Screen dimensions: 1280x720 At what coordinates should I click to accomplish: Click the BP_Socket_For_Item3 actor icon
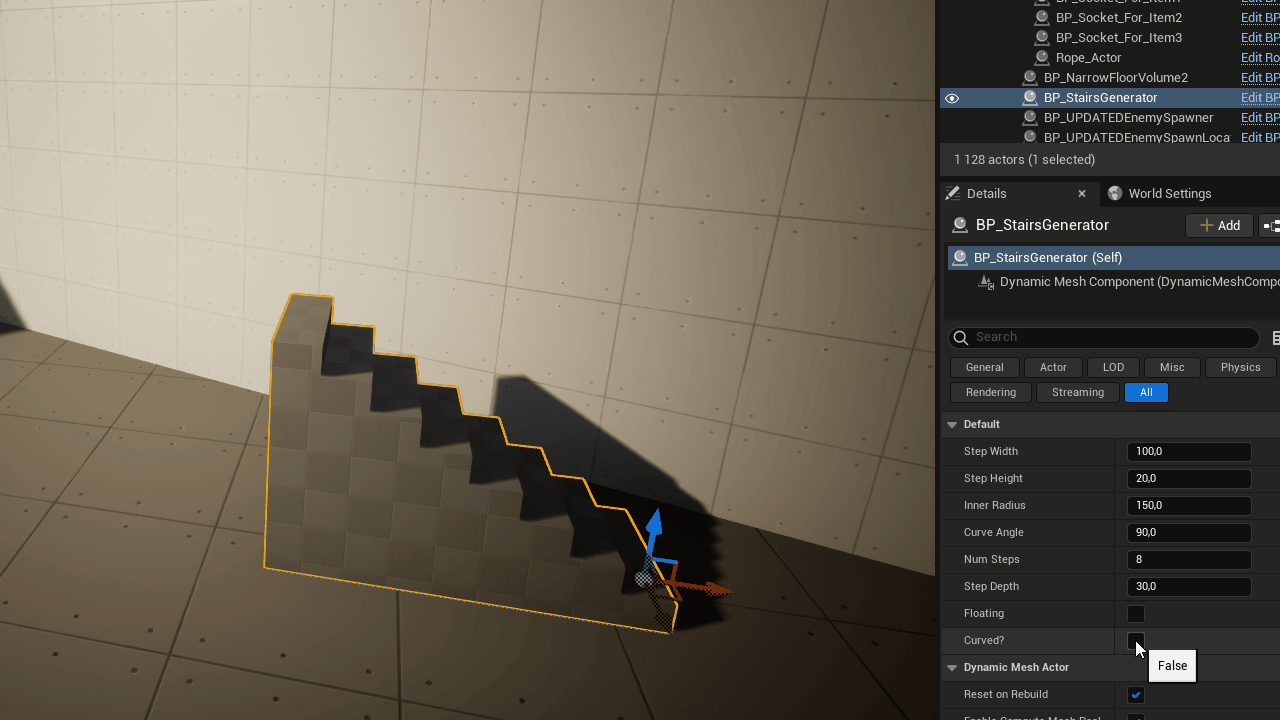tap(1042, 38)
